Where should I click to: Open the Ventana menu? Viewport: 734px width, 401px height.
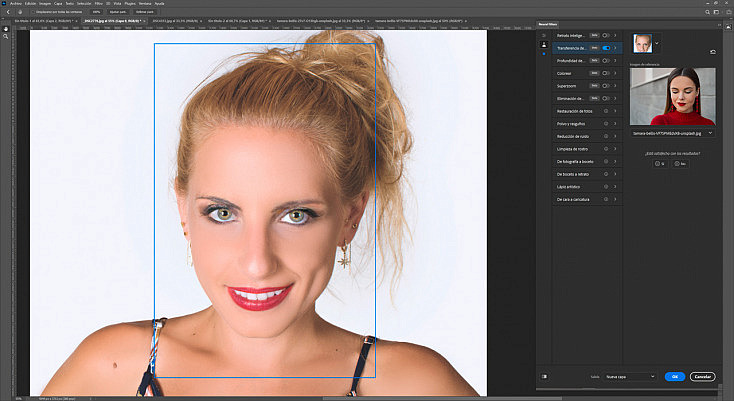pyautogui.click(x=145, y=3)
